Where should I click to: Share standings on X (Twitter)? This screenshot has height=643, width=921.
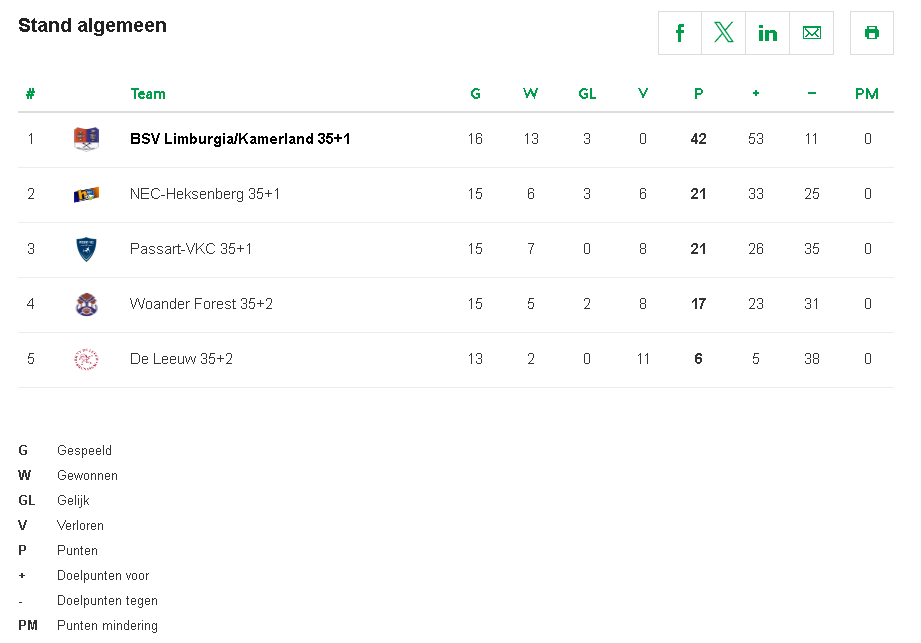point(724,33)
